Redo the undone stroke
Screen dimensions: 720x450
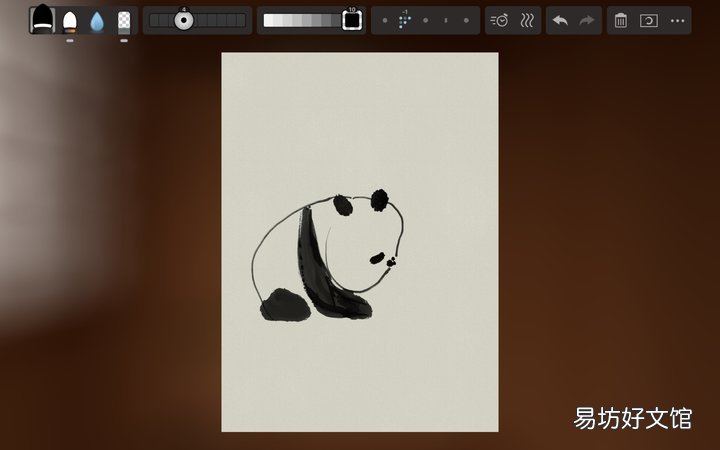tap(587, 21)
